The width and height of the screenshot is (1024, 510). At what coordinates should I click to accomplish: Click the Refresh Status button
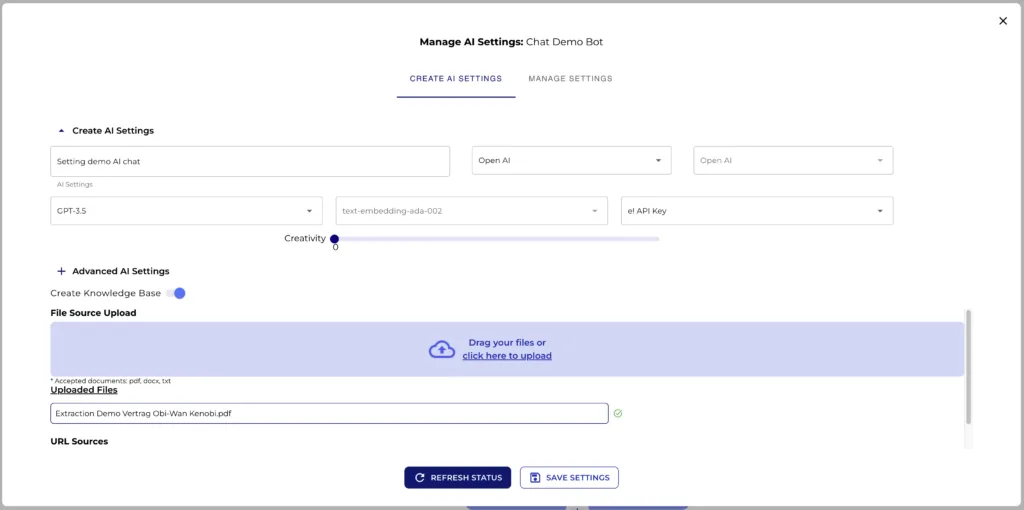457,477
